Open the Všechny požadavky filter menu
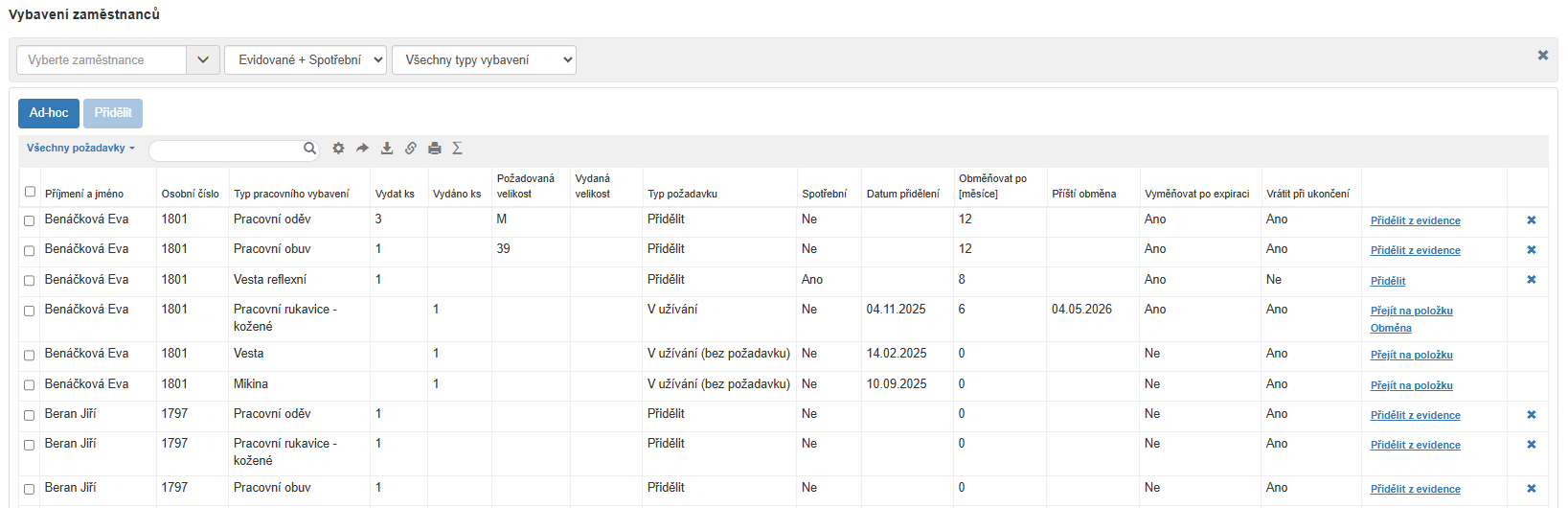 click(x=80, y=149)
